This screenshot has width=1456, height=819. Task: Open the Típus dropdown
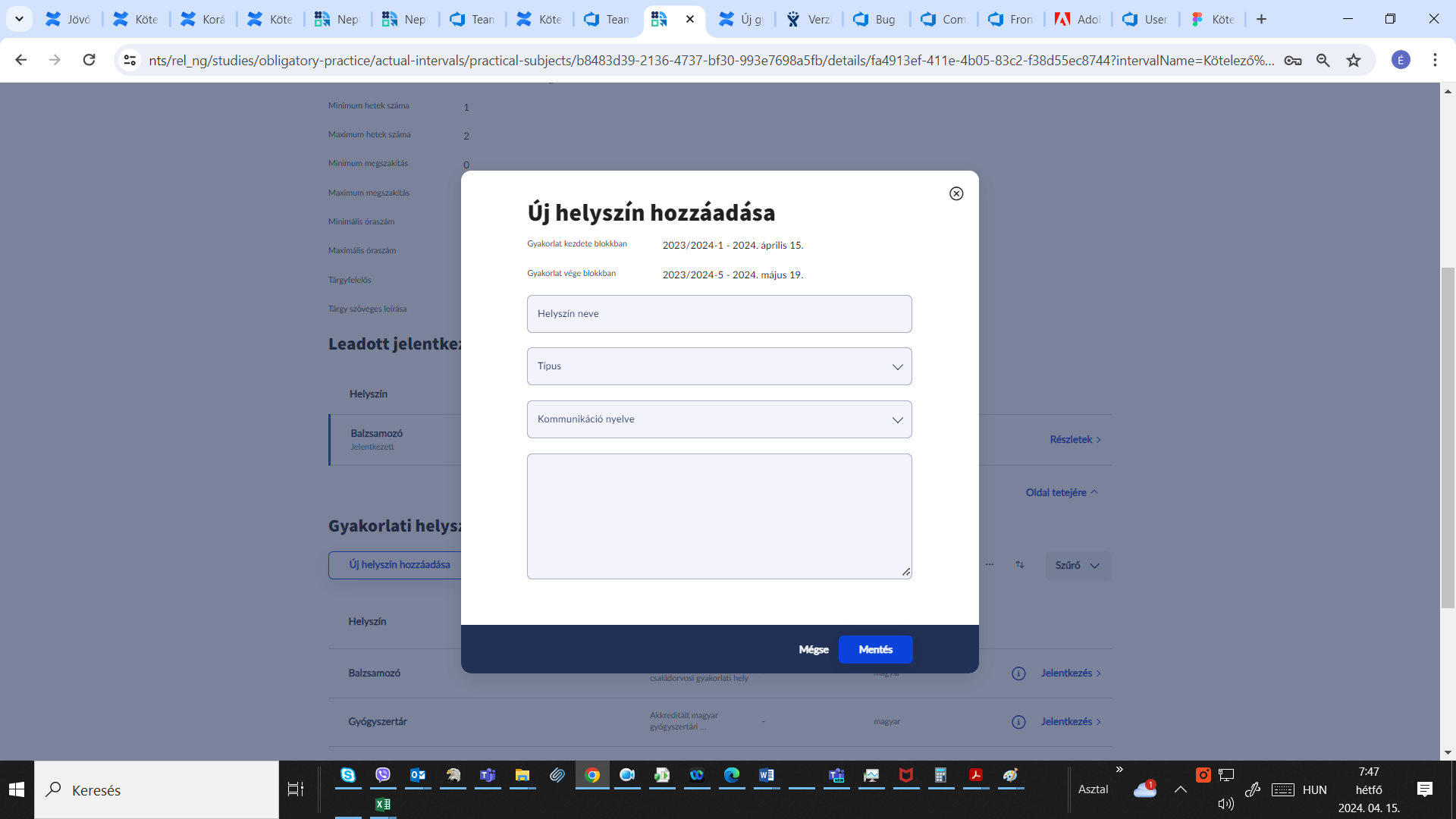click(x=719, y=366)
